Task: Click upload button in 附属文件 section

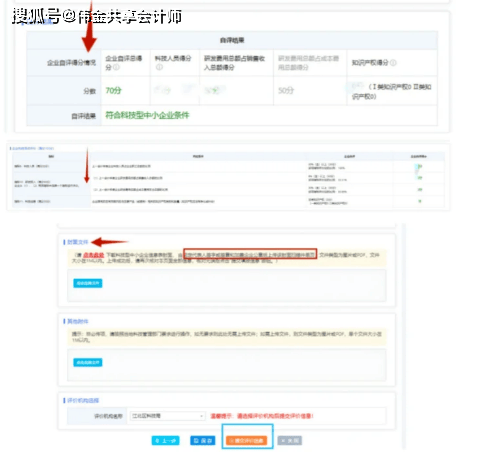Action: pyautogui.click(x=88, y=283)
